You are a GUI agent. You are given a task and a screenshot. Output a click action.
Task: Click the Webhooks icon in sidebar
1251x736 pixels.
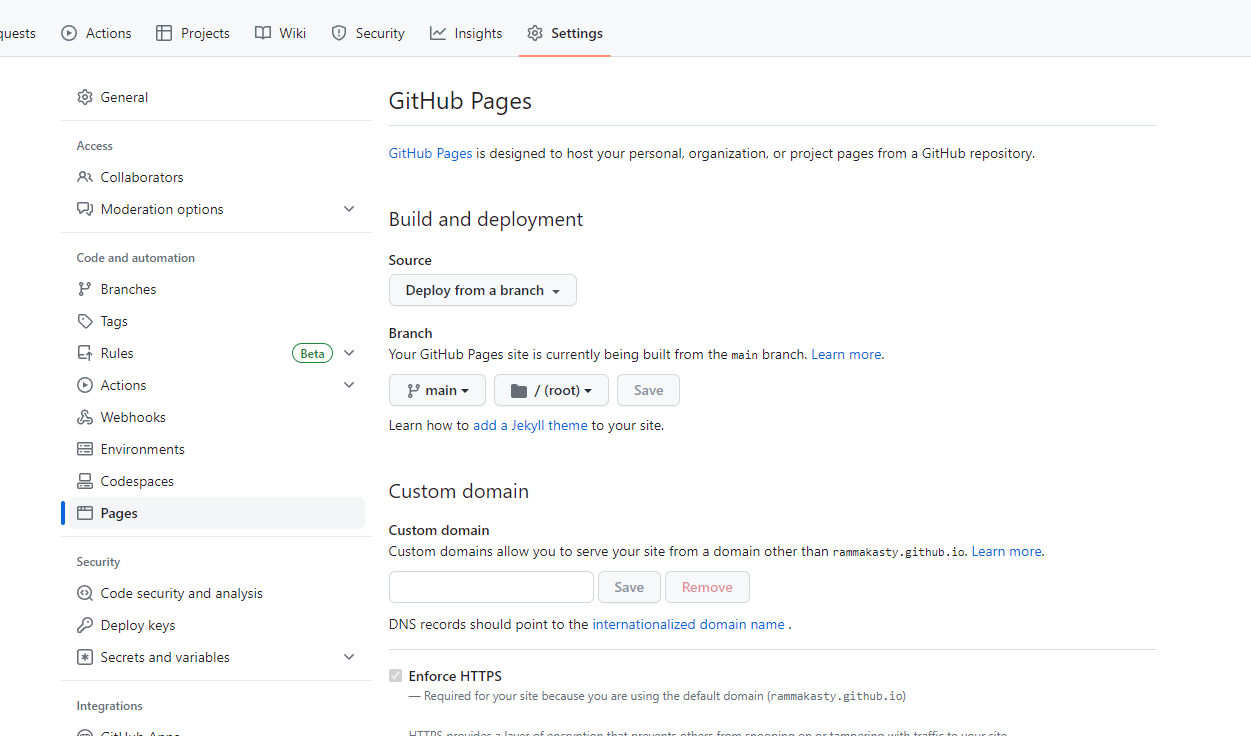pyautogui.click(x=85, y=417)
